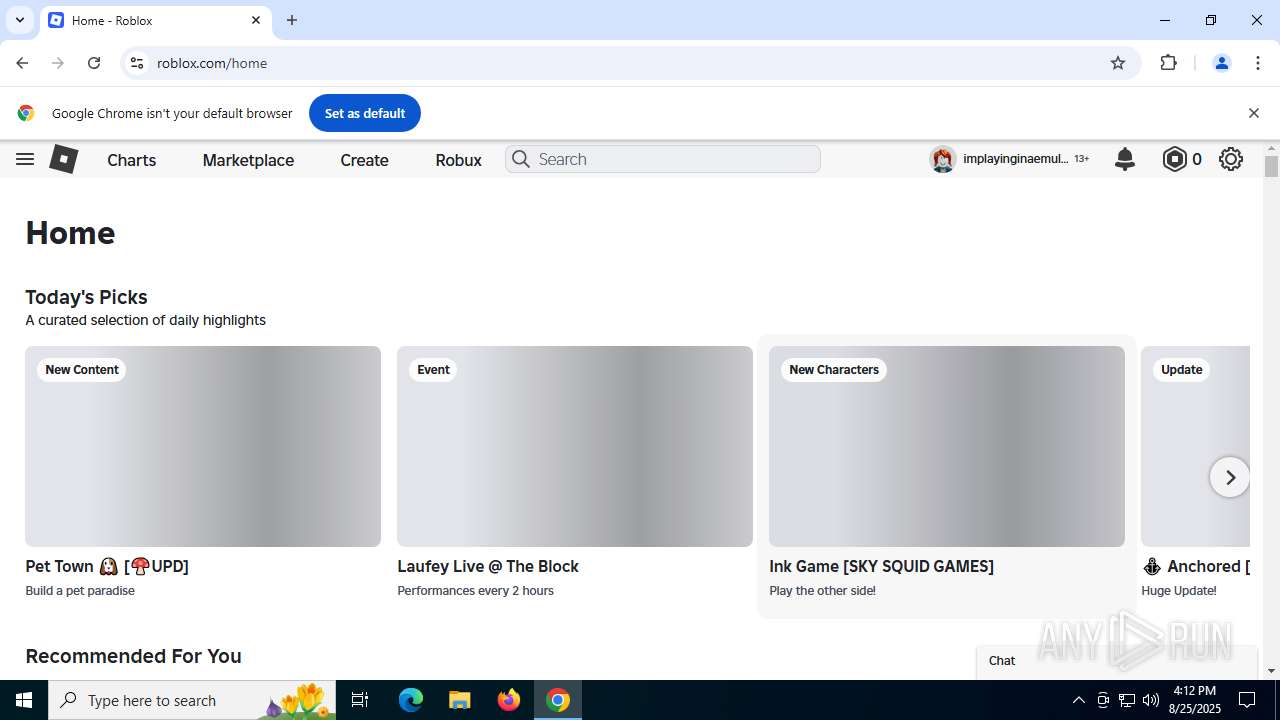Open the Laufey Live @ The Block thumbnail

(575, 446)
